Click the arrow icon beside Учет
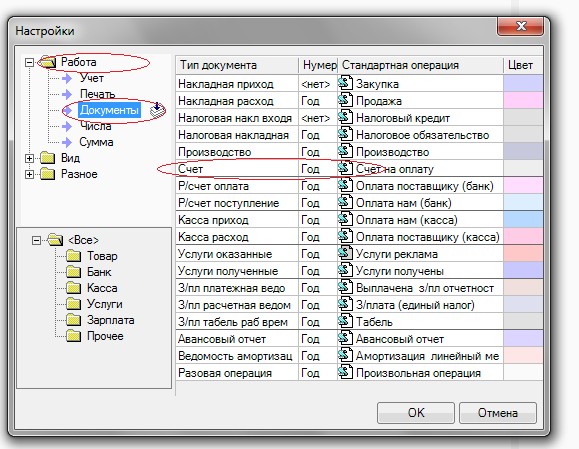The width and height of the screenshot is (579, 449). (x=67, y=78)
